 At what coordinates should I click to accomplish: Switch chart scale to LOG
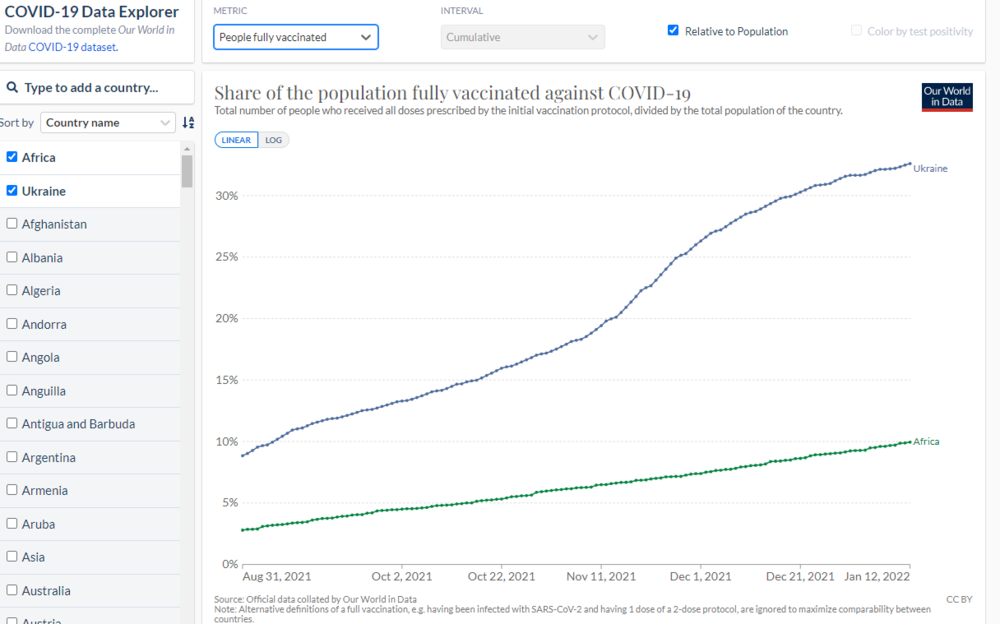point(273,140)
